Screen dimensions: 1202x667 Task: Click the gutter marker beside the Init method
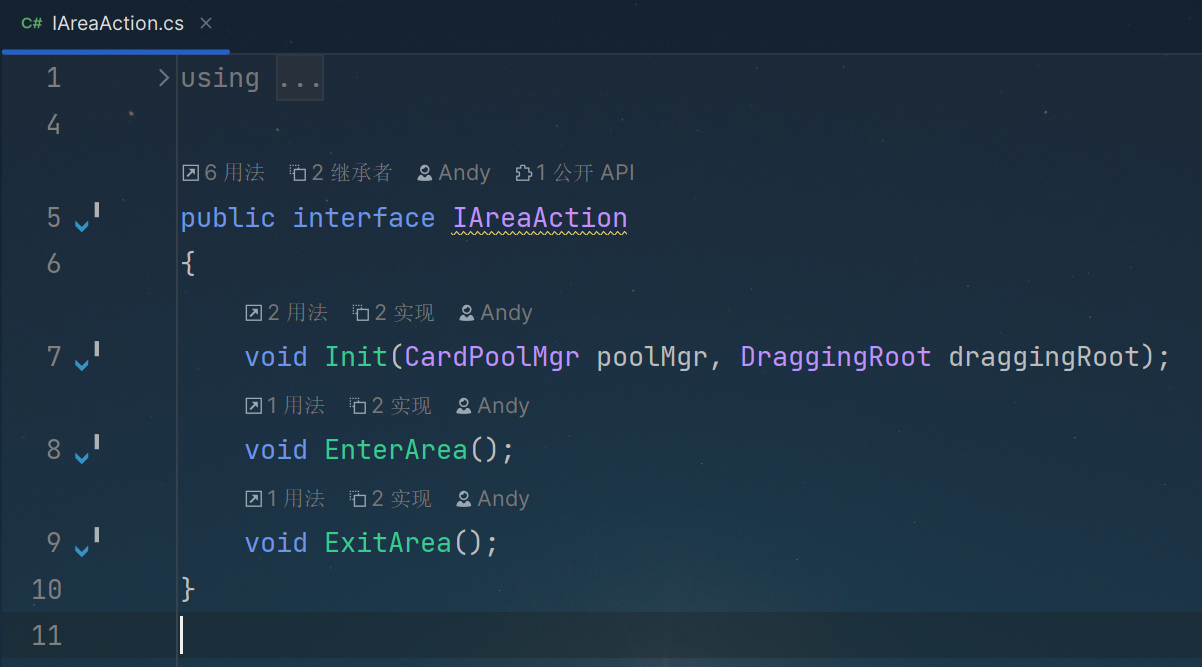tap(86, 357)
